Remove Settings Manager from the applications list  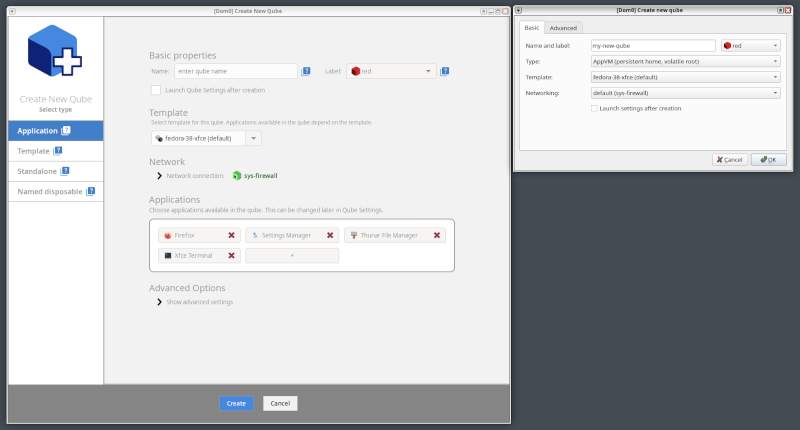pos(330,236)
